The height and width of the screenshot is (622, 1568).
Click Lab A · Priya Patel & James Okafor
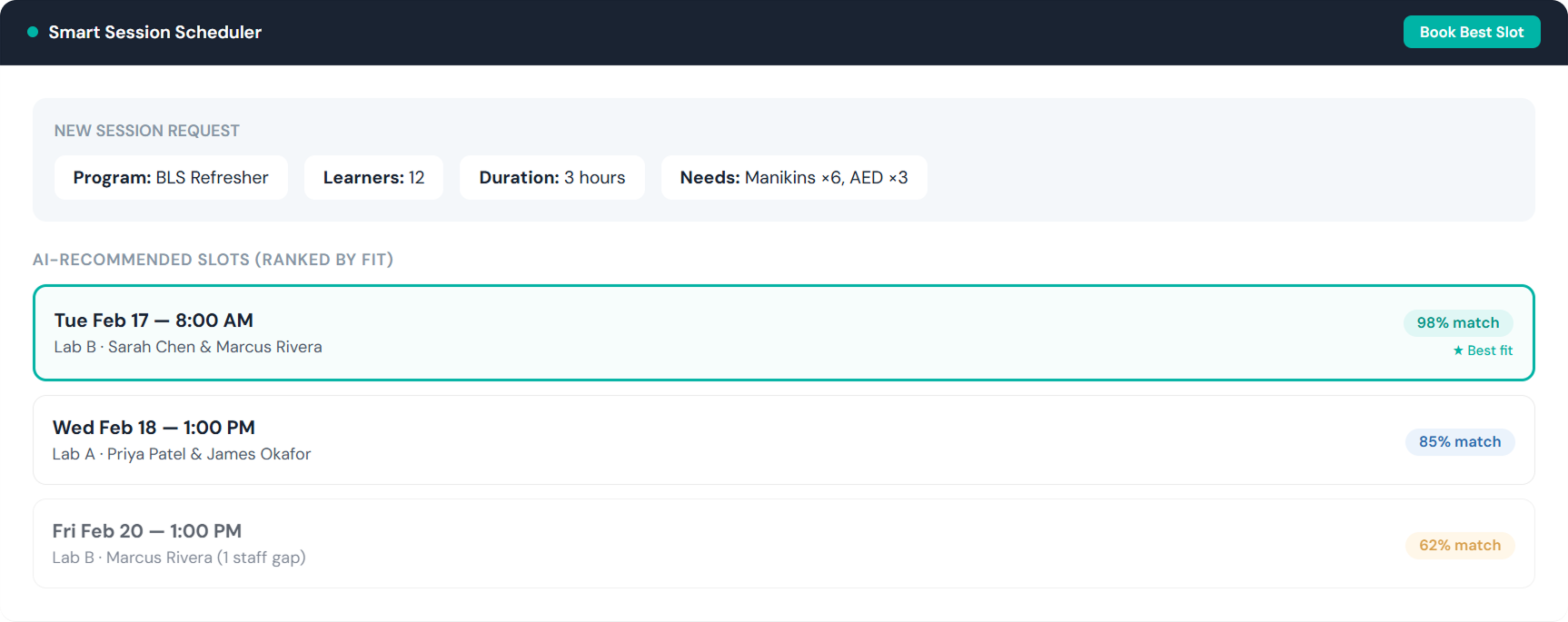pos(182,454)
